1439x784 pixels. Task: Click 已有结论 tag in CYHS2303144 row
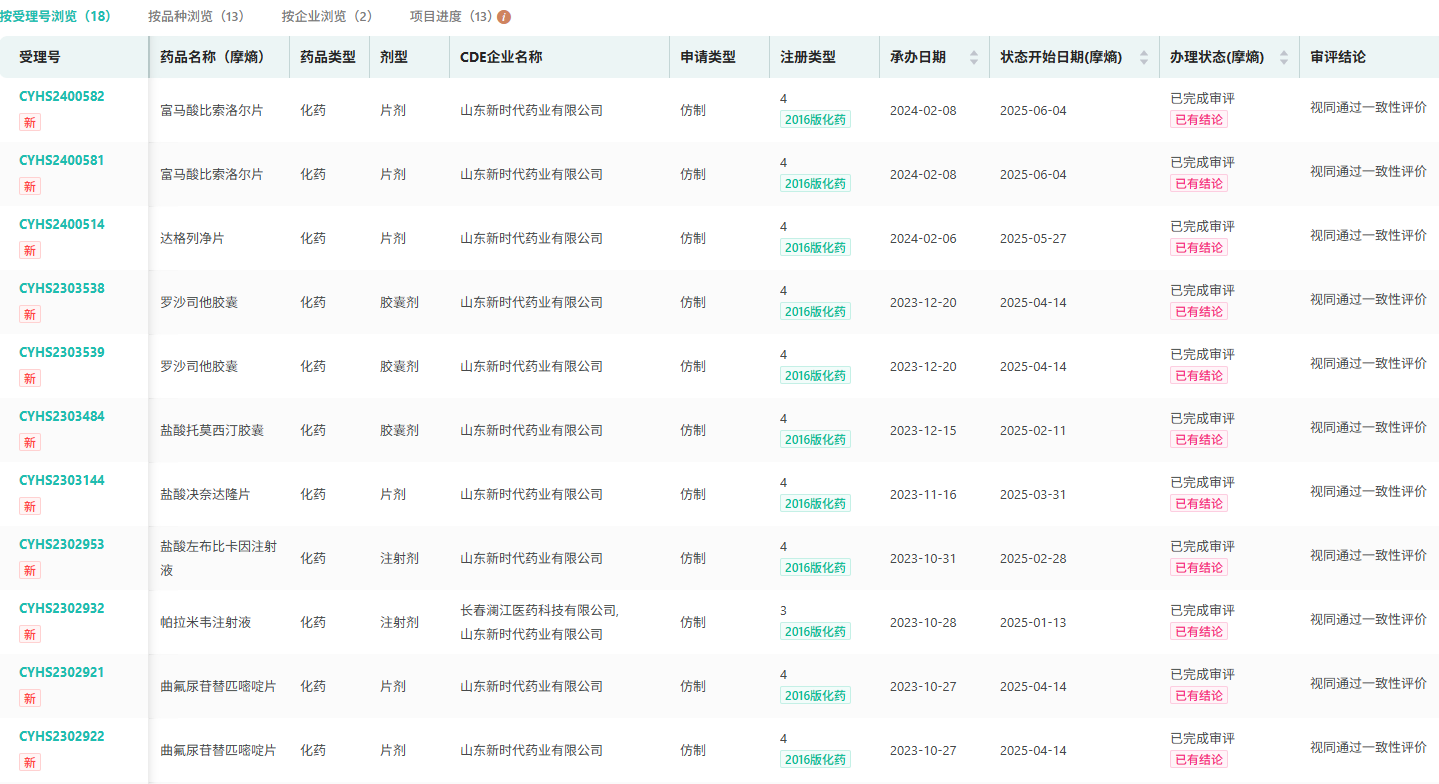click(x=1199, y=503)
